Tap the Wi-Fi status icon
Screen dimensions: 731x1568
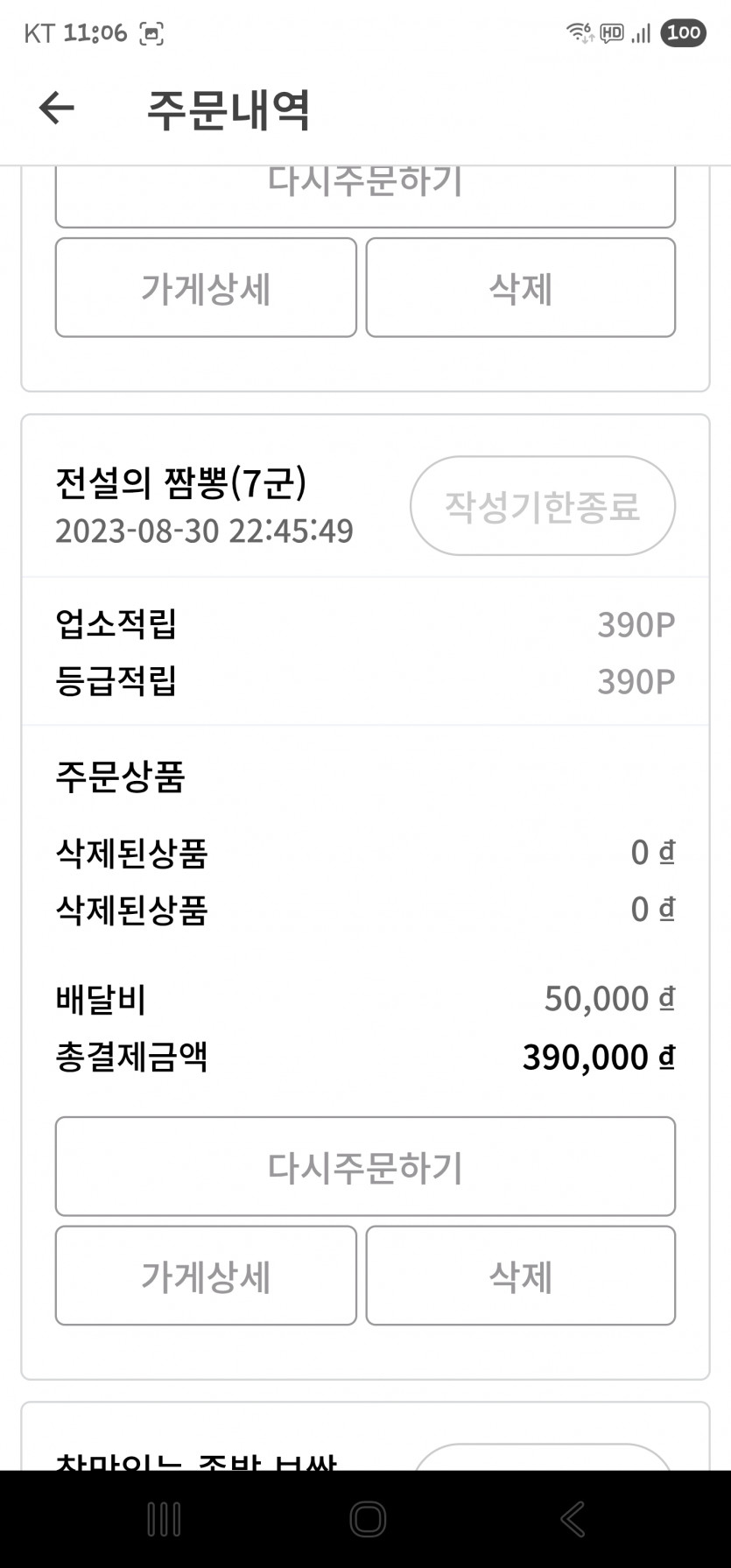tap(579, 33)
